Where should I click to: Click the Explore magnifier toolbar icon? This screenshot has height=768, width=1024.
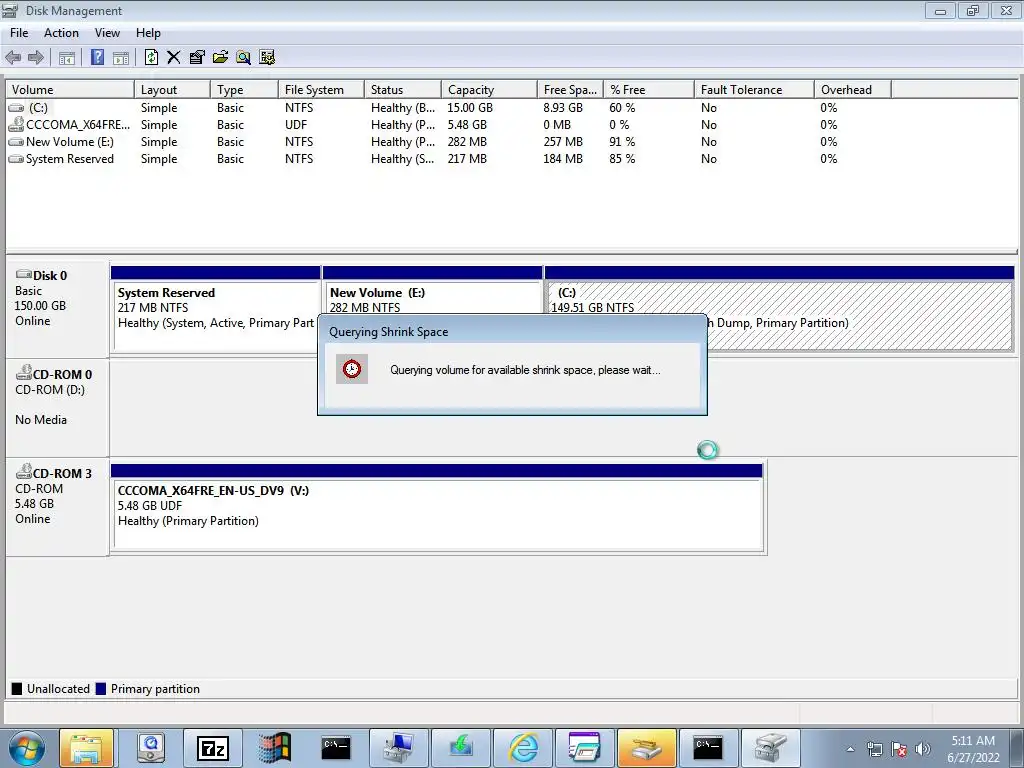point(244,57)
